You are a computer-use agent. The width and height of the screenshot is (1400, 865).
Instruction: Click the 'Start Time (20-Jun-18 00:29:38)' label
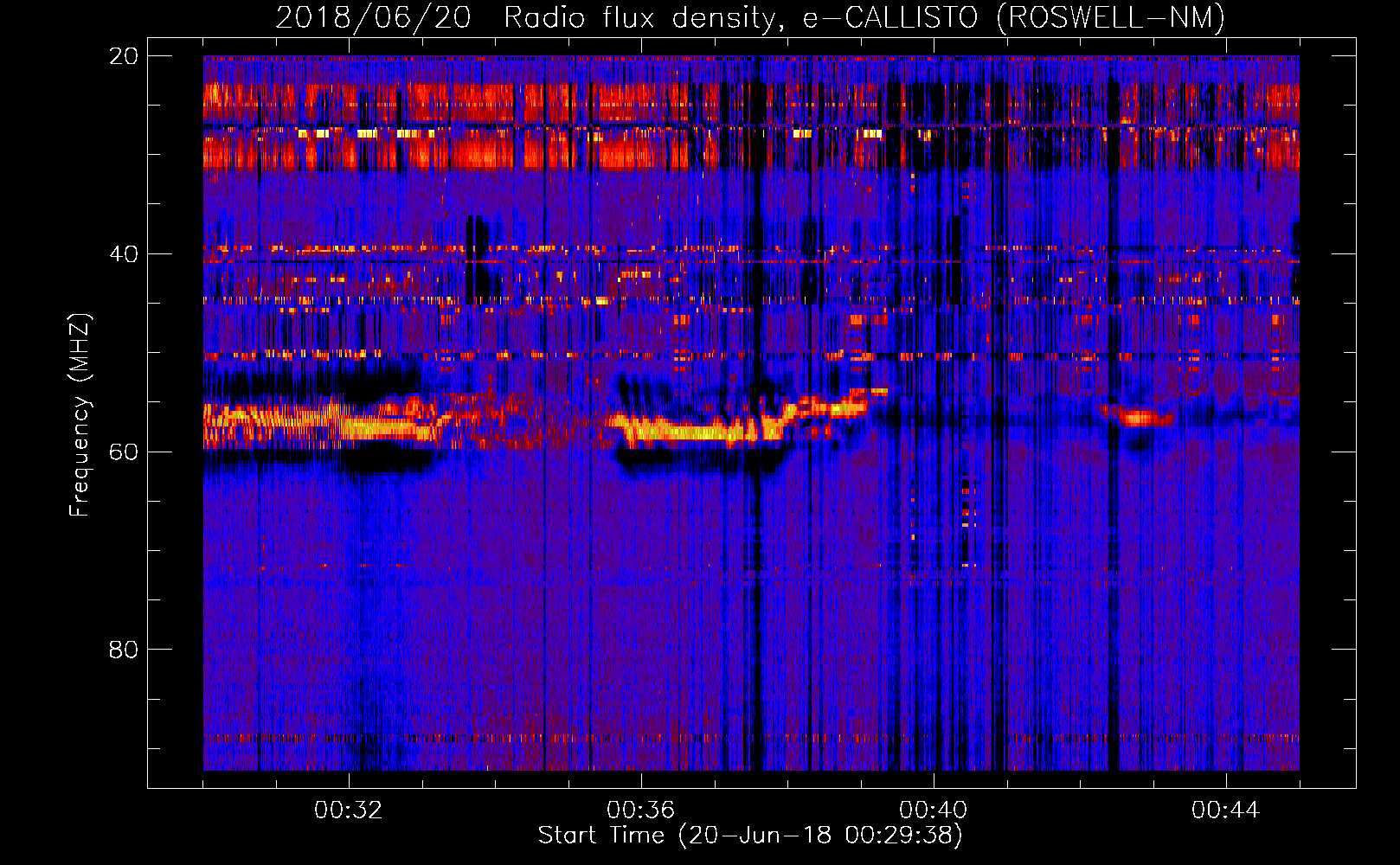[x=750, y=836]
